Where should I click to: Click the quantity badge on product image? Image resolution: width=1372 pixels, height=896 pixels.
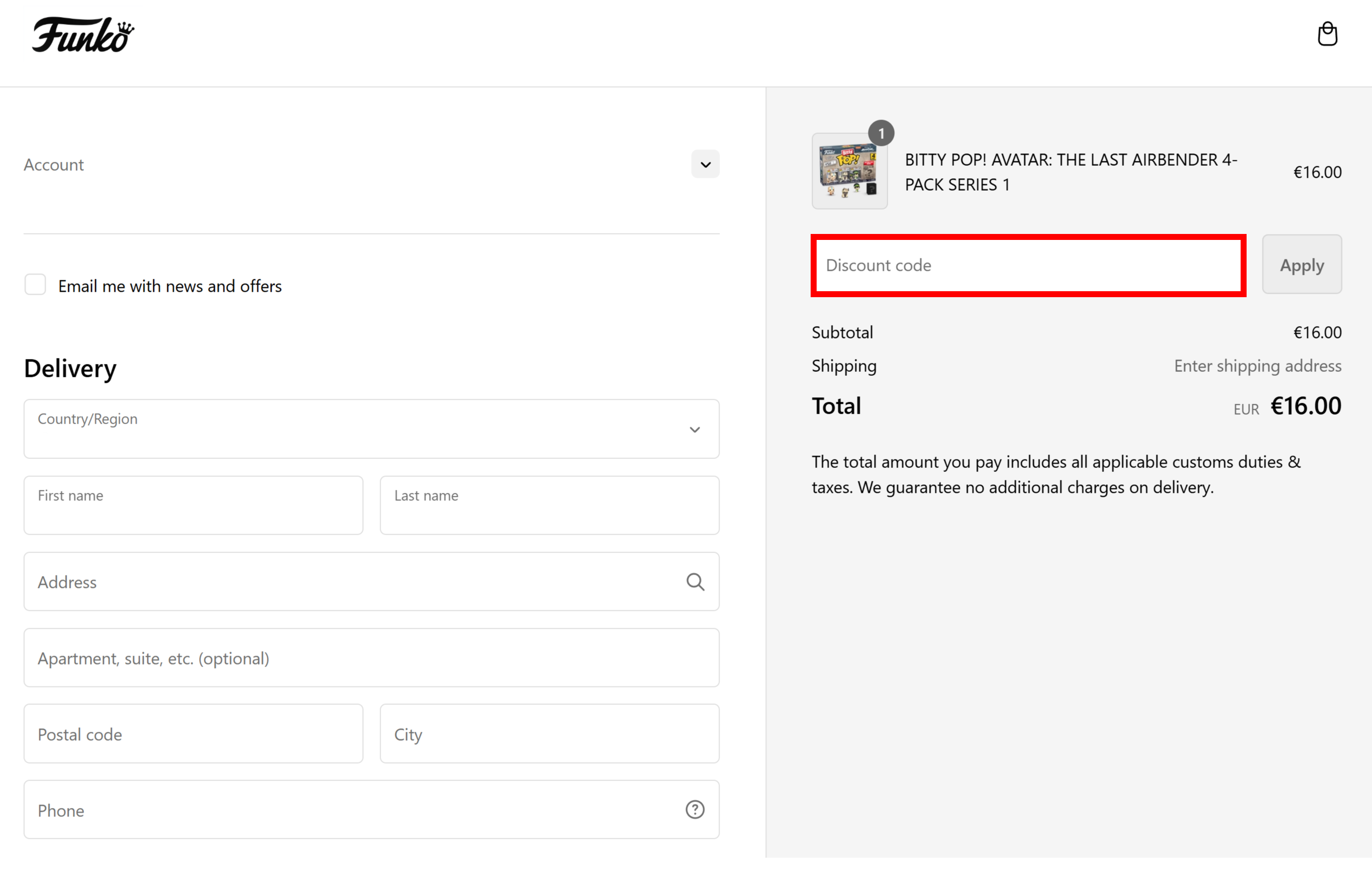click(881, 133)
